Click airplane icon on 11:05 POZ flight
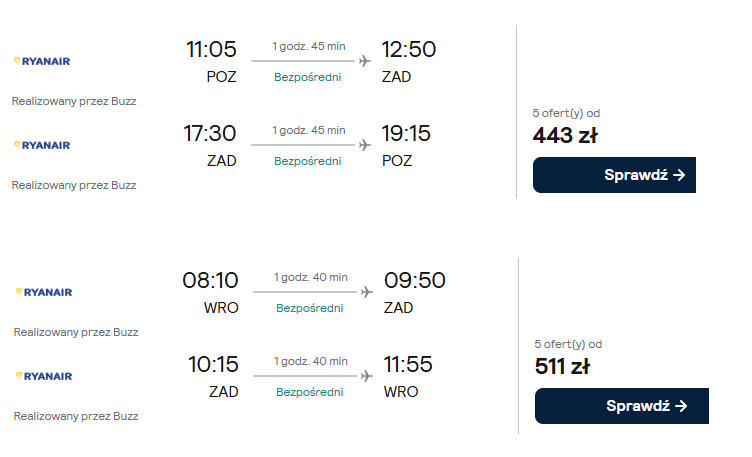752x457 pixels. pos(364,61)
